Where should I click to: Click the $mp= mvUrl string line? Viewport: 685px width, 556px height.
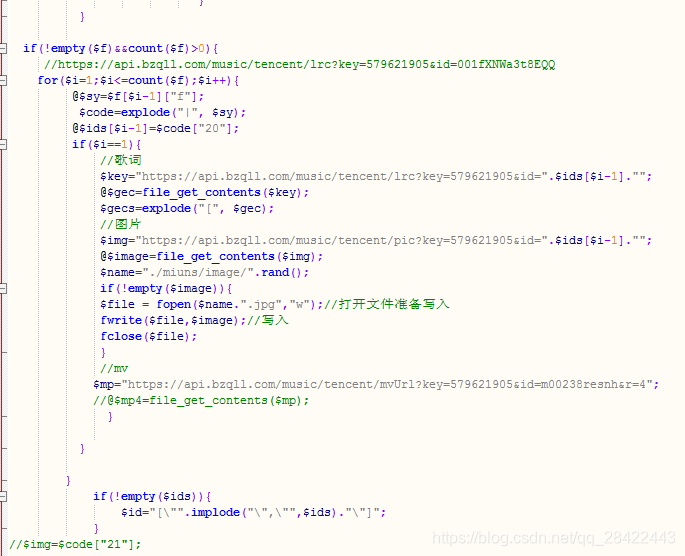point(376,384)
